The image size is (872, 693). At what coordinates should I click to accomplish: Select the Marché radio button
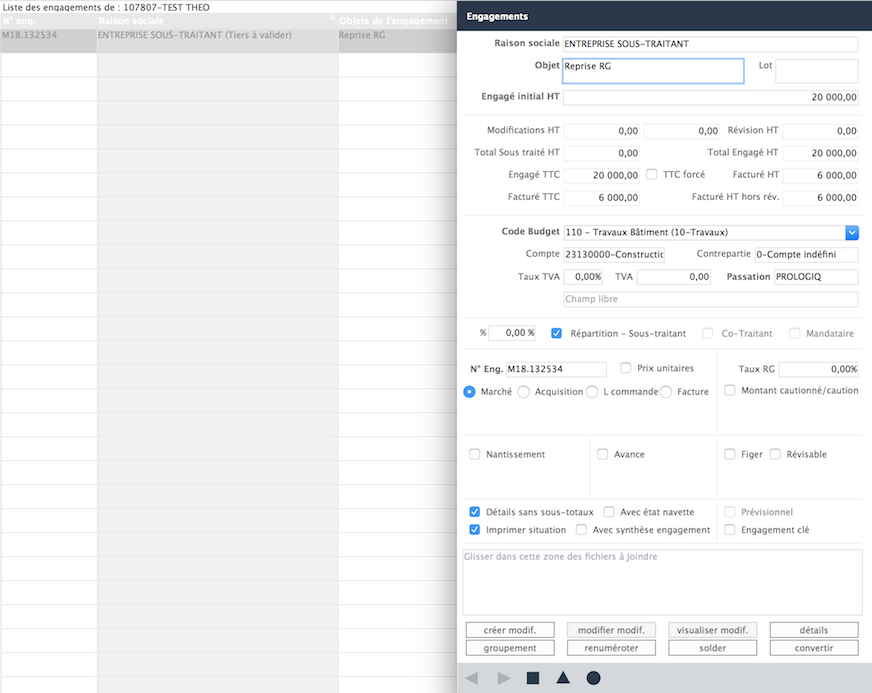click(469, 392)
